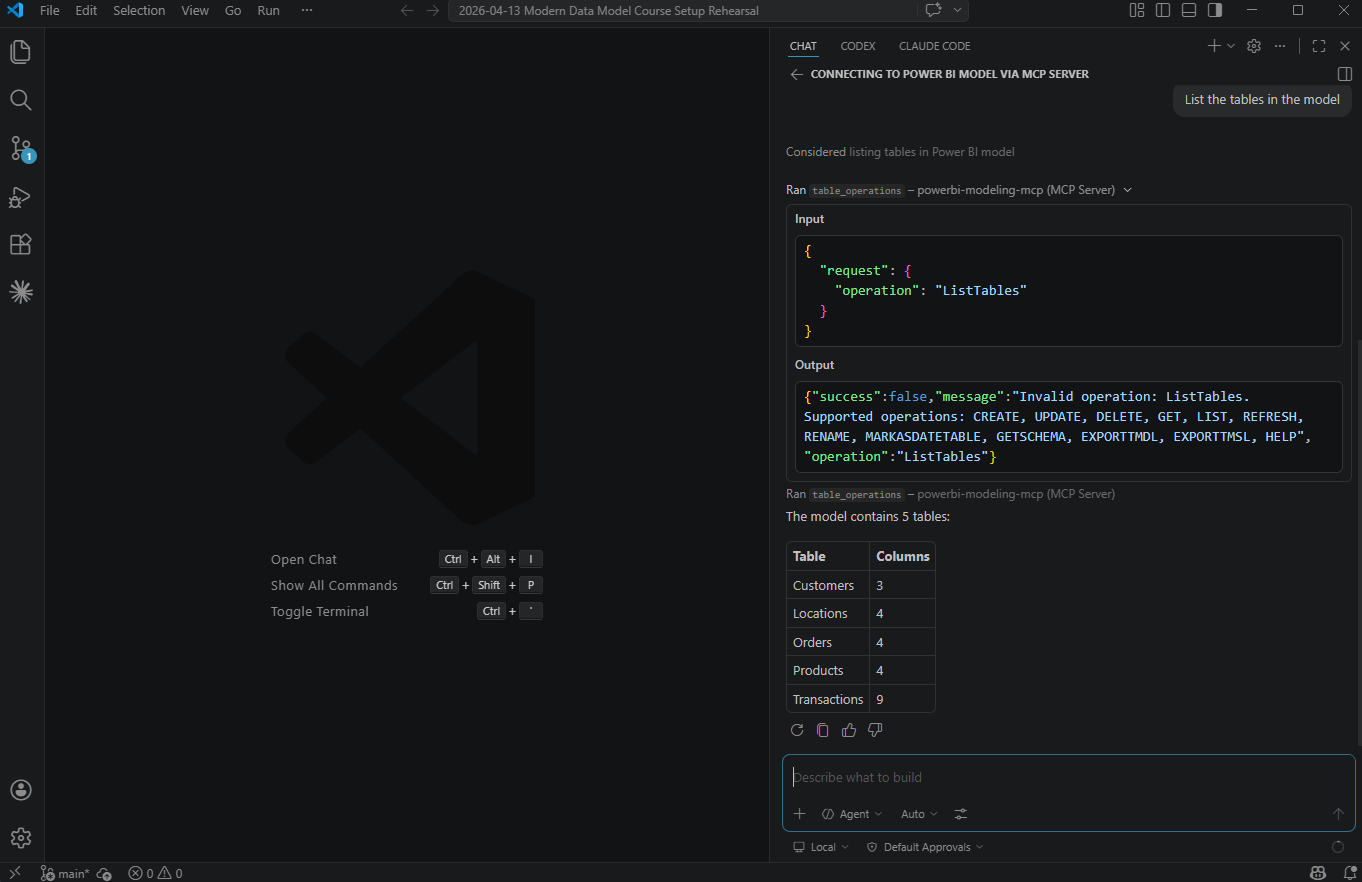
Task: Expand the Default Approvals dropdown
Action: (924, 846)
